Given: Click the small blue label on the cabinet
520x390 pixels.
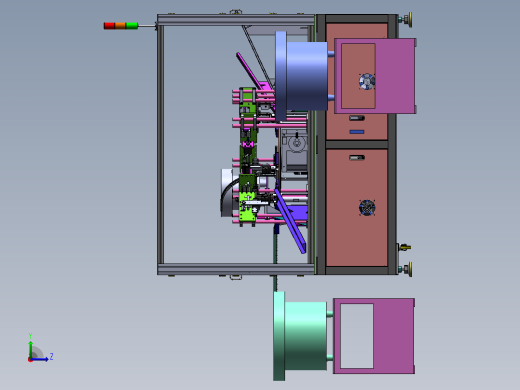Looking at the screenshot, I should click(x=357, y=132).
